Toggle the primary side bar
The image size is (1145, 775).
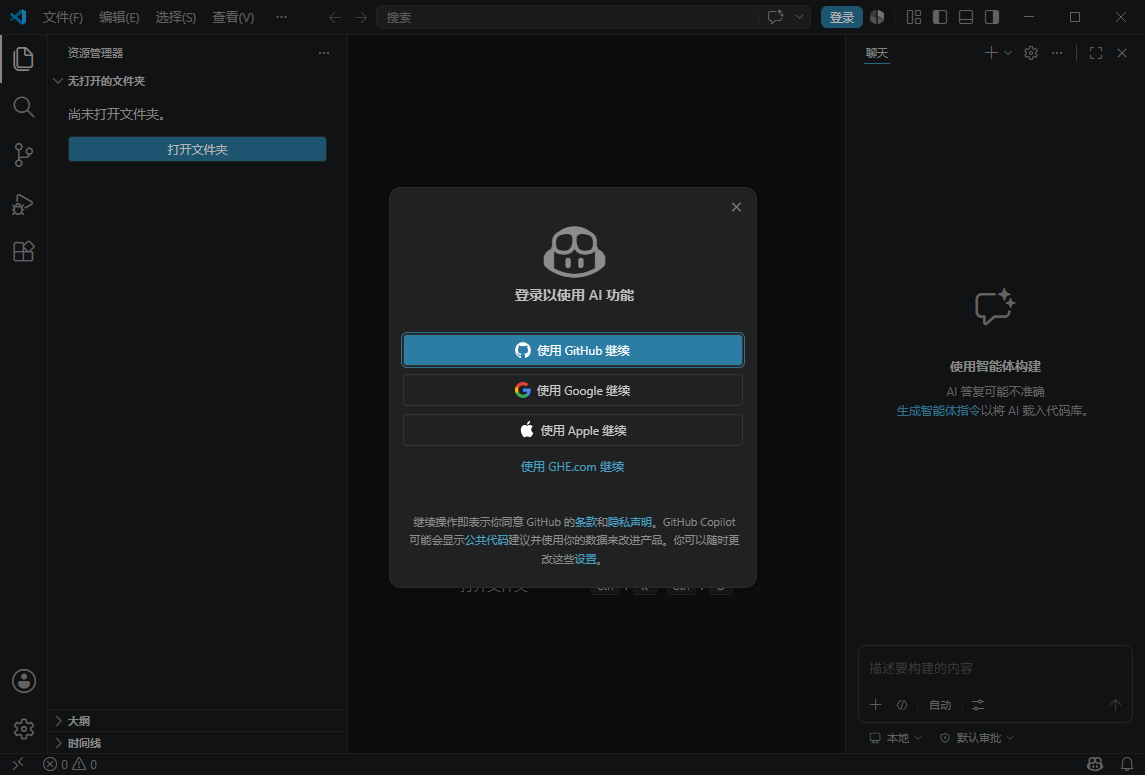click(940, 17)
